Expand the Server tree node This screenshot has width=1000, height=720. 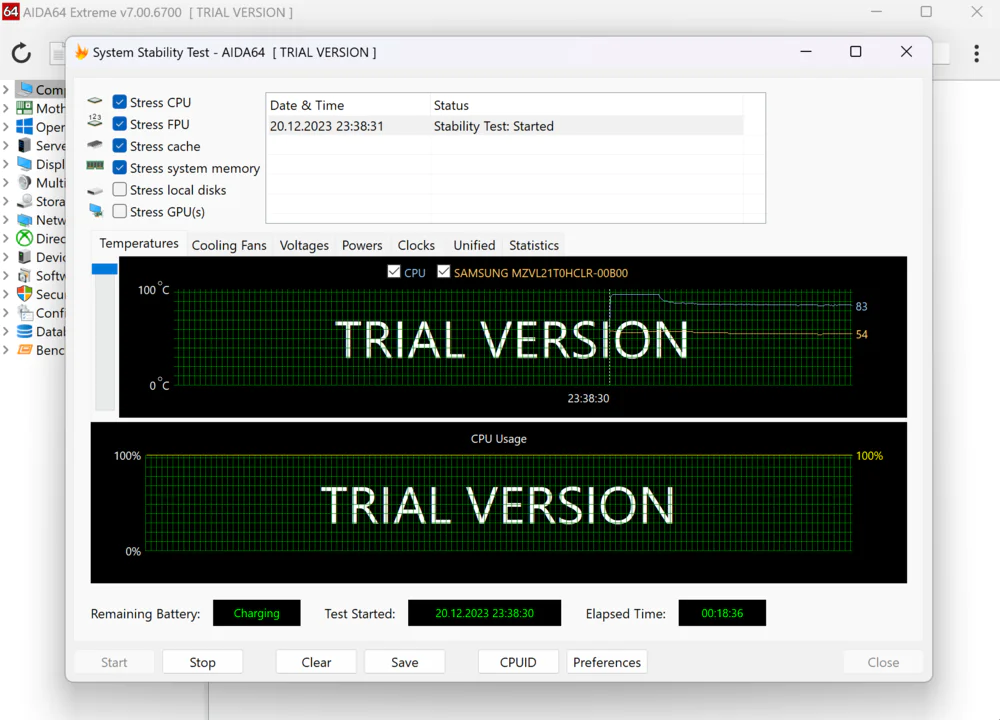click(x=6, y=145)
